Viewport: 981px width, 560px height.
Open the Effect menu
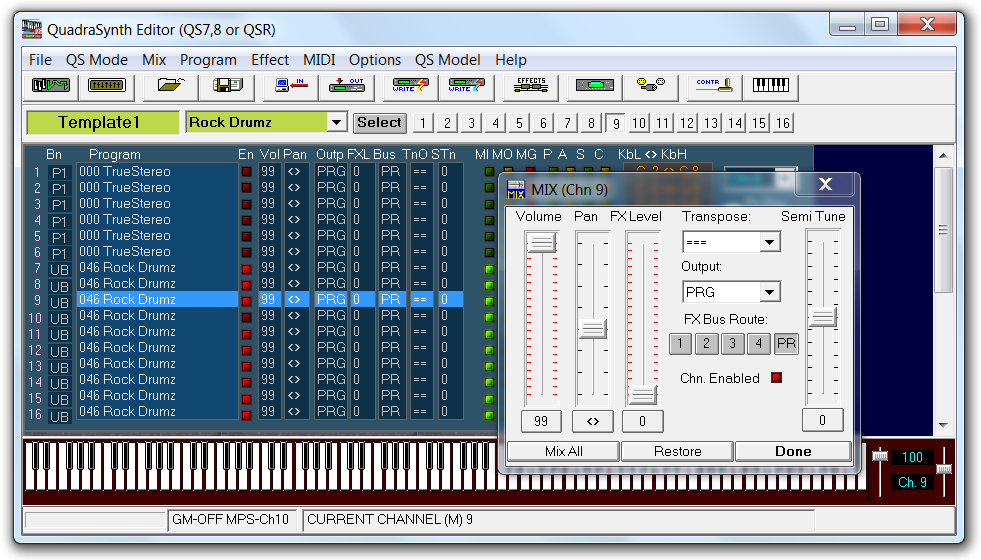(270, 60)
